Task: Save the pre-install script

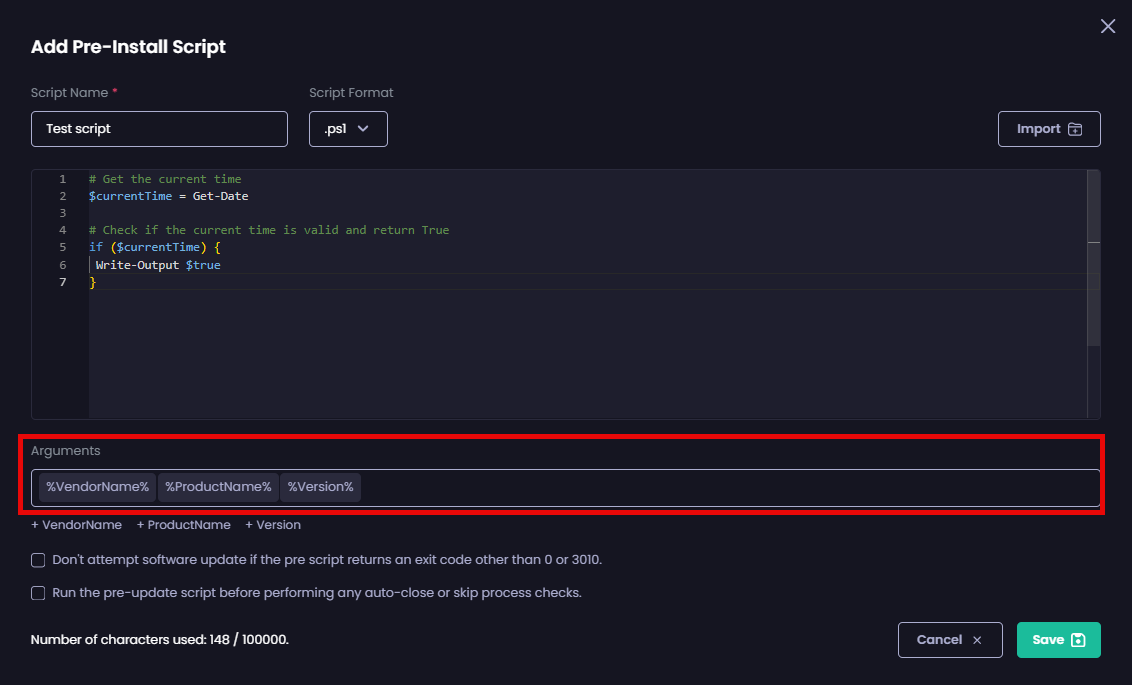Action: [x=1058, y=640]
